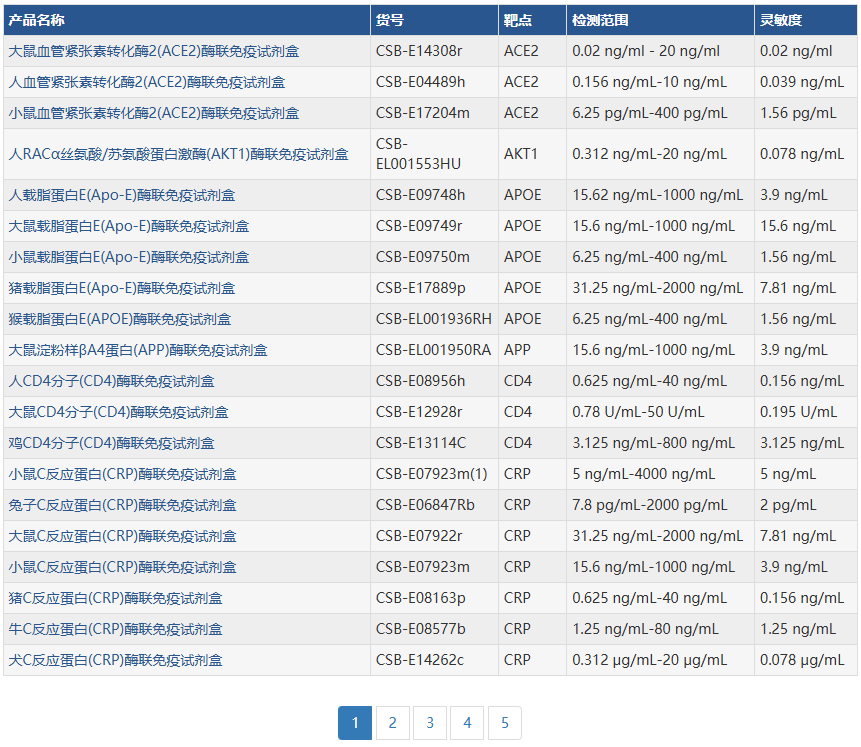This screenshot has height=747, width=861.
Task: Click the current page 1 button
Action: pos(355,723)
